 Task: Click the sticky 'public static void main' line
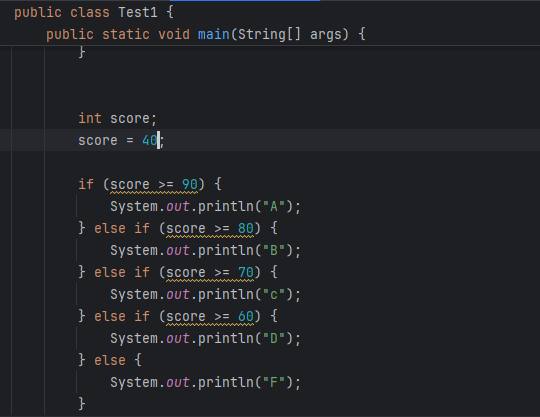pyautogui.click(x=206, y=34)
